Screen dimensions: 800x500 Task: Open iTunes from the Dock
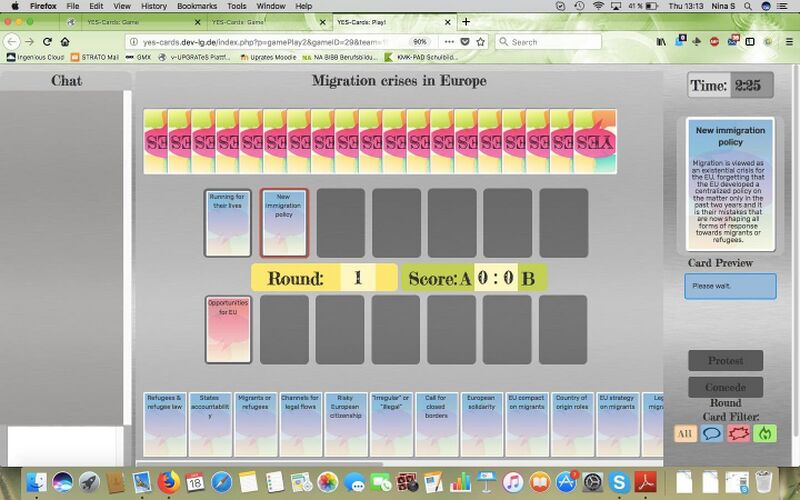(513, 482)
